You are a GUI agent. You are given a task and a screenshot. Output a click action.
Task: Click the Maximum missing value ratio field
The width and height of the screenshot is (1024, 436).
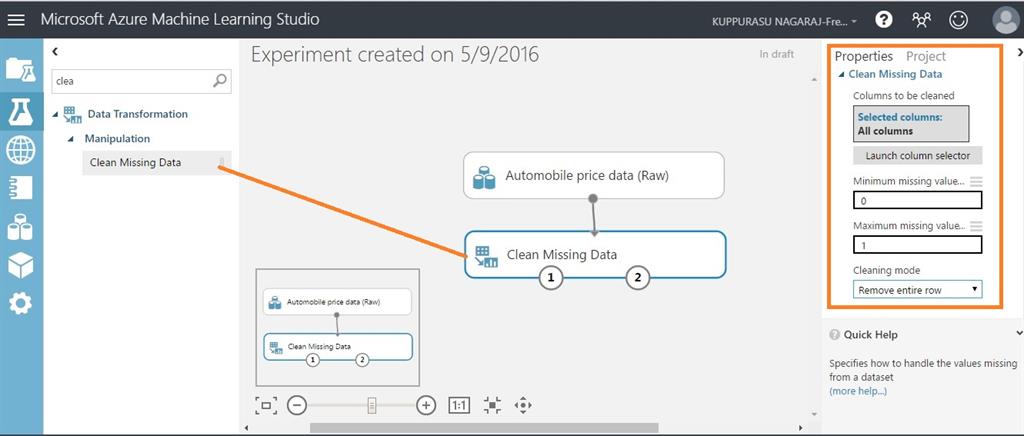917,245
